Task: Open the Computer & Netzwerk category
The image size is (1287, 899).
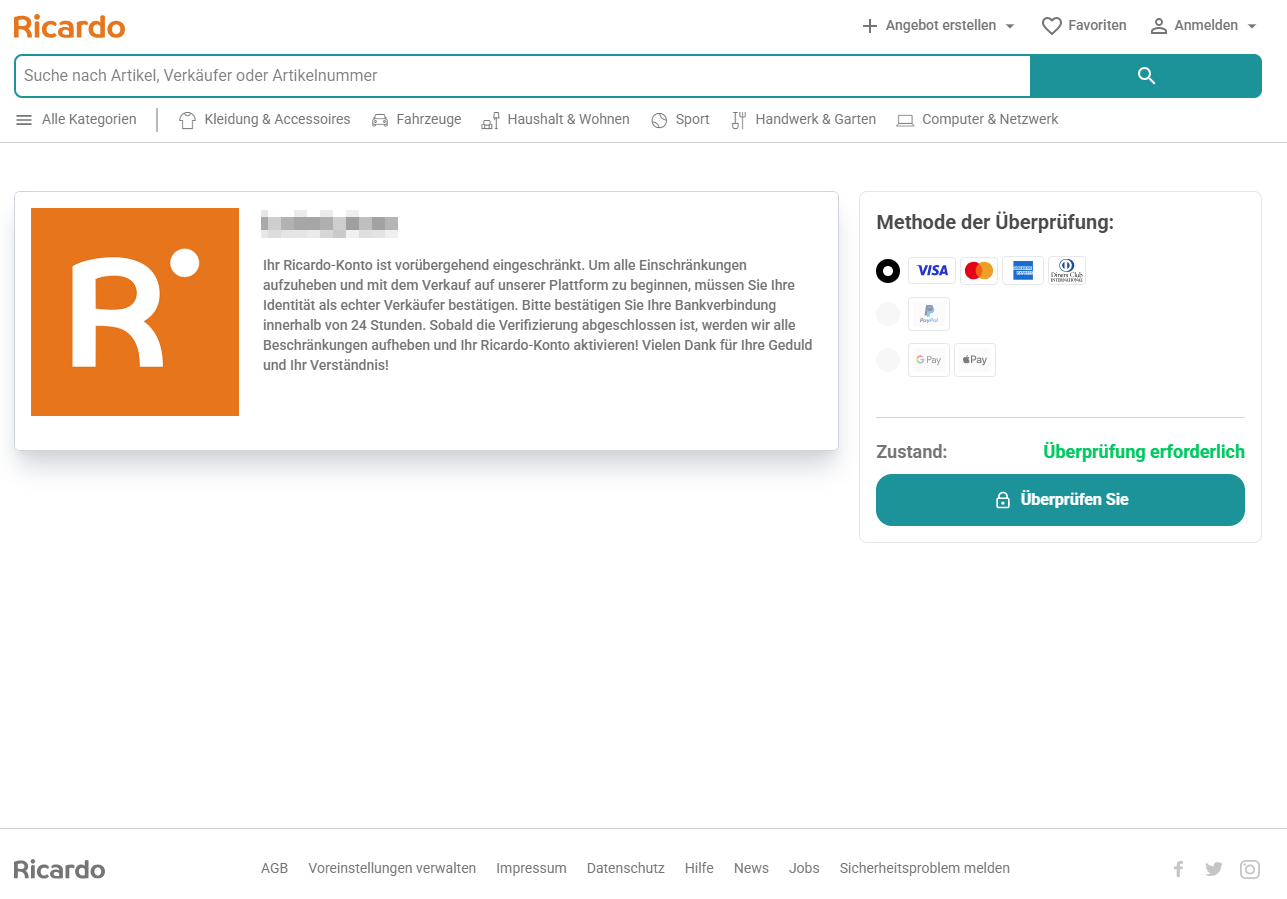Action: coord(977,120)
